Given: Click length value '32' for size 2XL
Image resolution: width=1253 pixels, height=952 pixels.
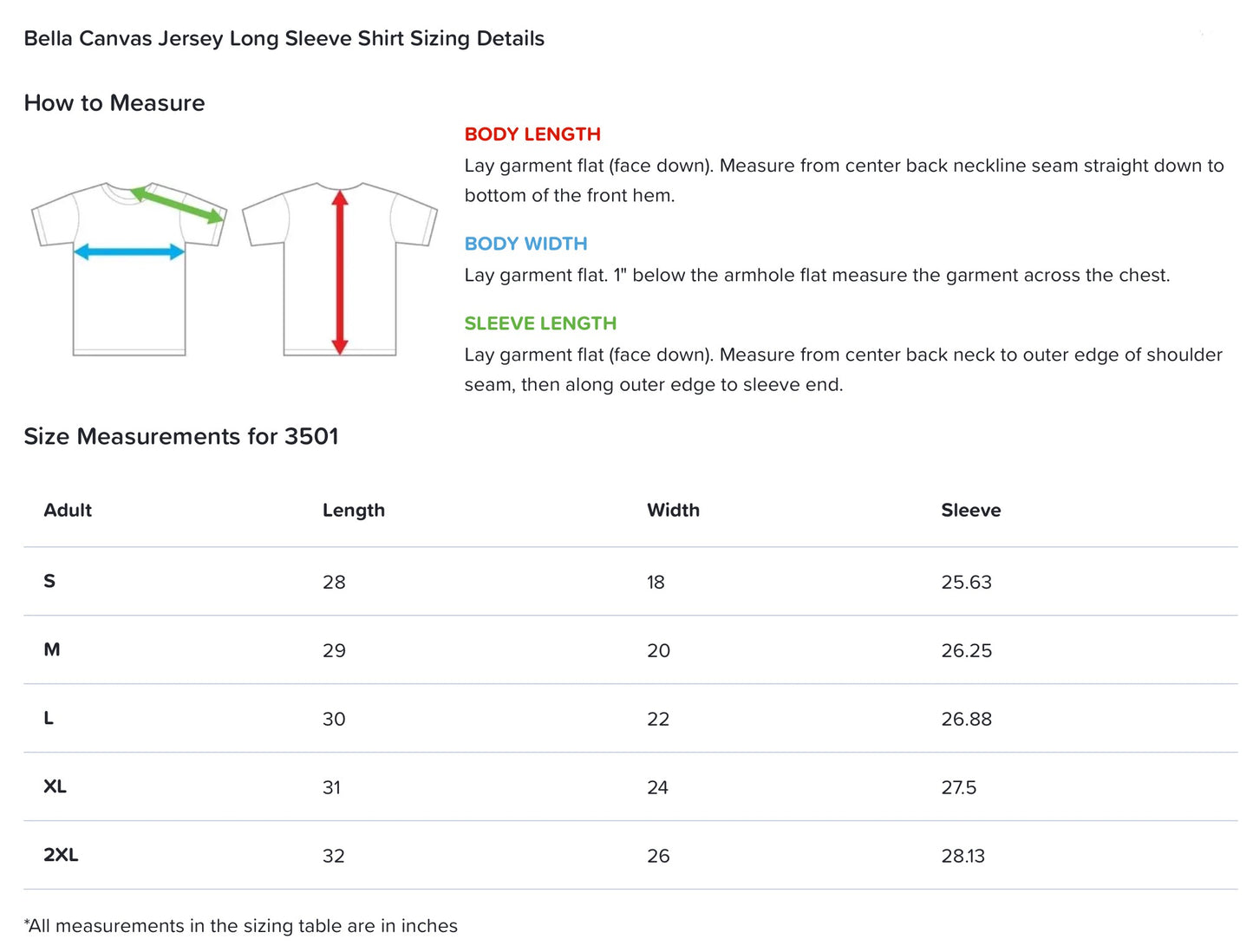Looking at the screenshot, I should pos(334,856).
